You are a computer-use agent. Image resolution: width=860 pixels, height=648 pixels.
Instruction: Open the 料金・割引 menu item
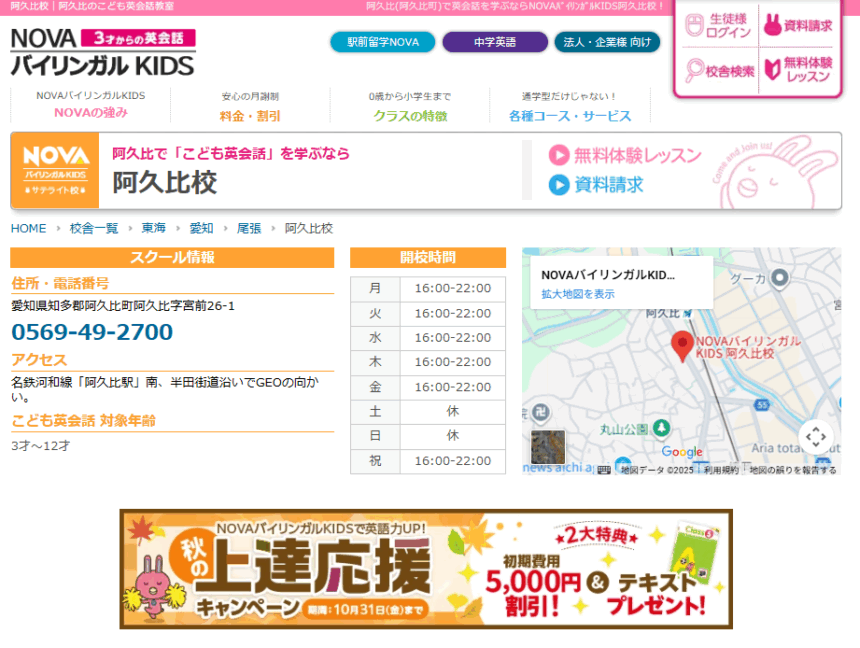tap(250, 116)
